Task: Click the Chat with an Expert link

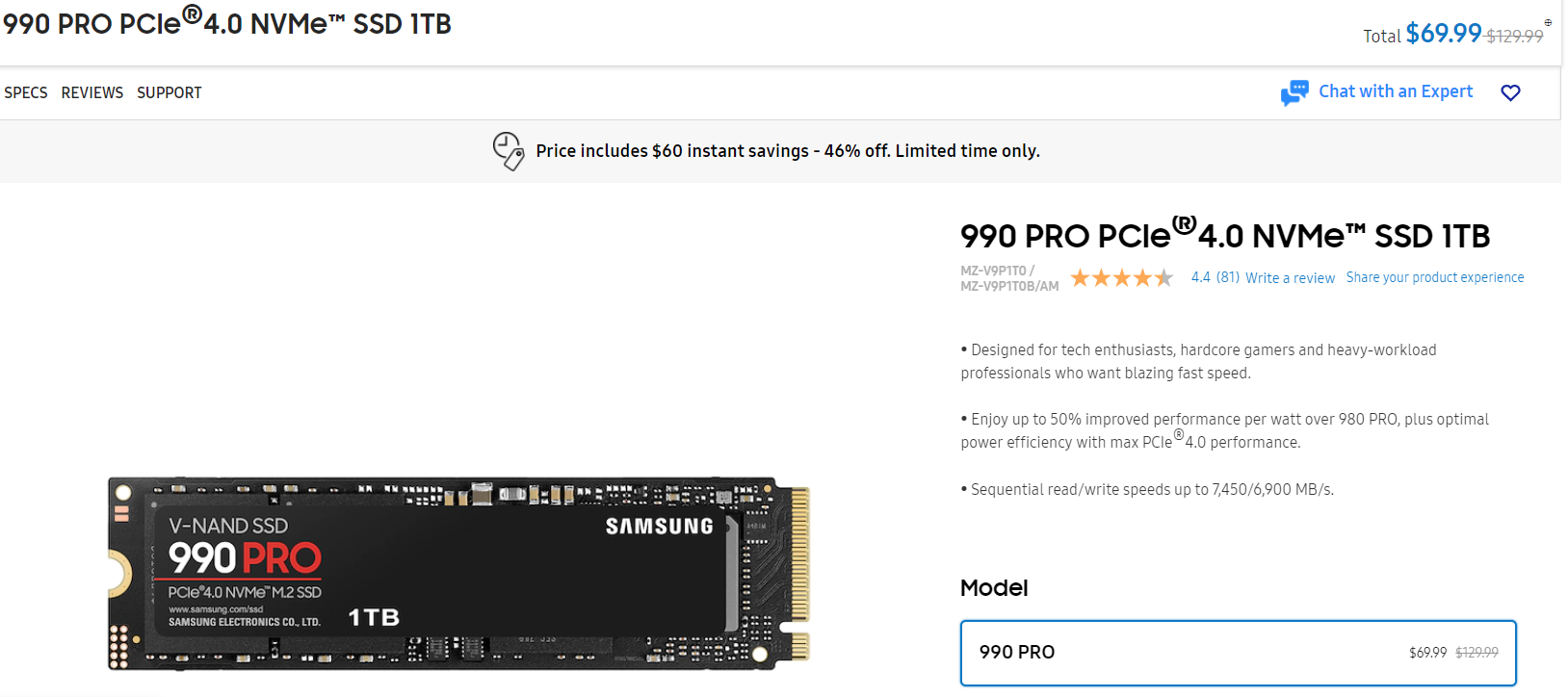Action: pos(1396,91)
